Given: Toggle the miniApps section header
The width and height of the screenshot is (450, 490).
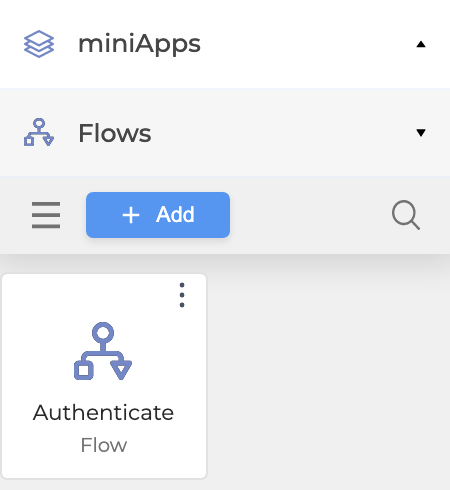Looking at the screenshot, I should (x=225, y=44).
